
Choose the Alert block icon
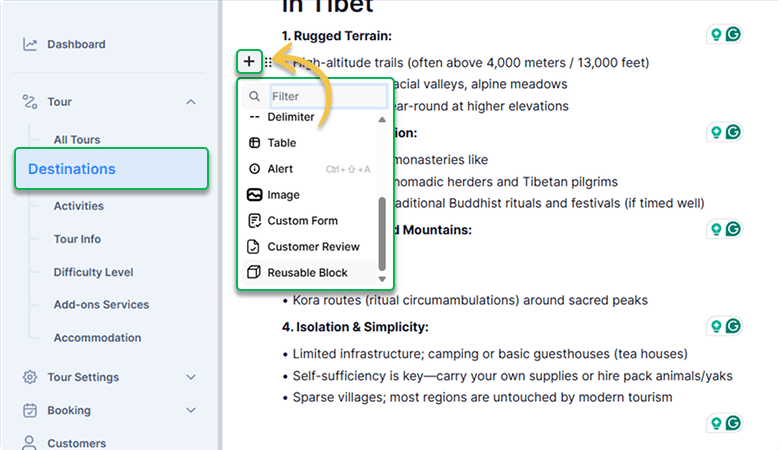[254, 169]
